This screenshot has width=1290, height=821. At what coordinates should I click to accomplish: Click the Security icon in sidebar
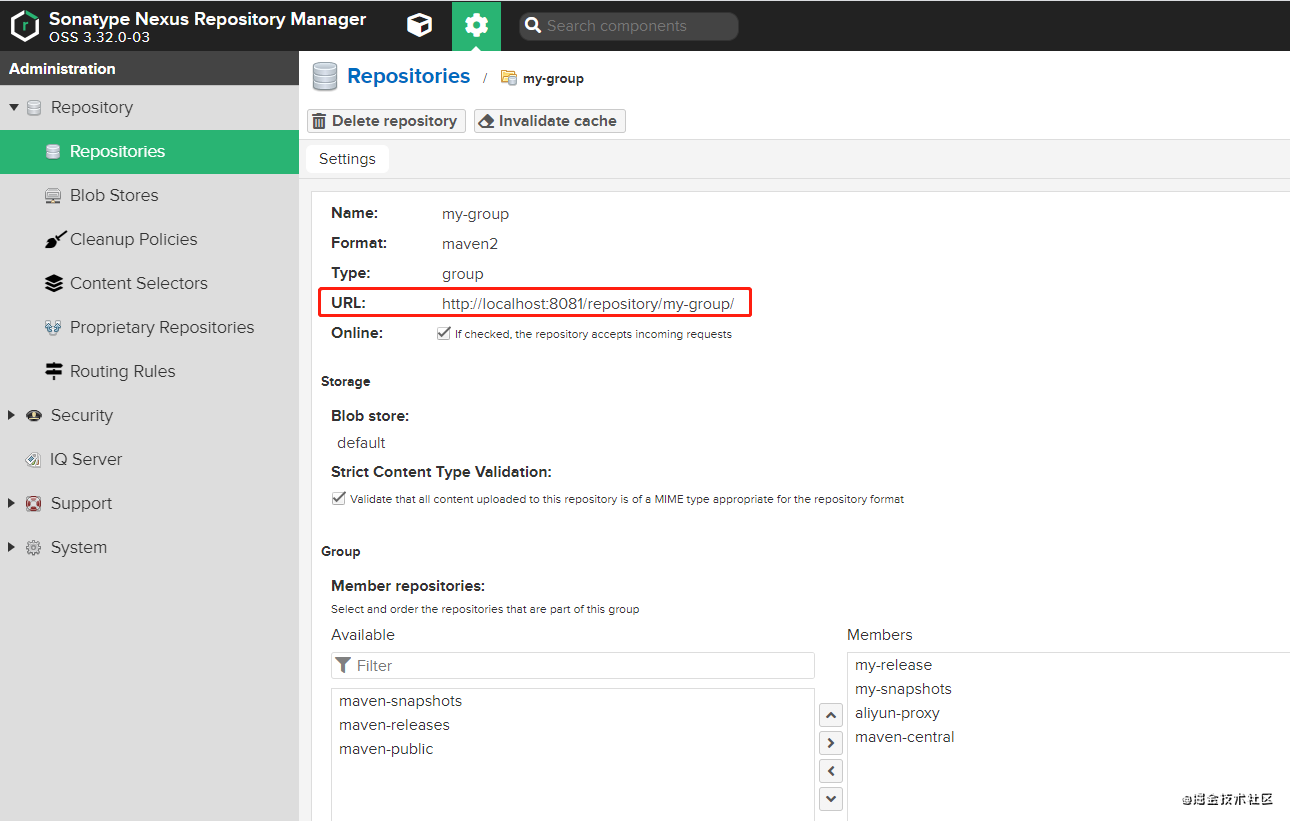(x=34, y=416)
